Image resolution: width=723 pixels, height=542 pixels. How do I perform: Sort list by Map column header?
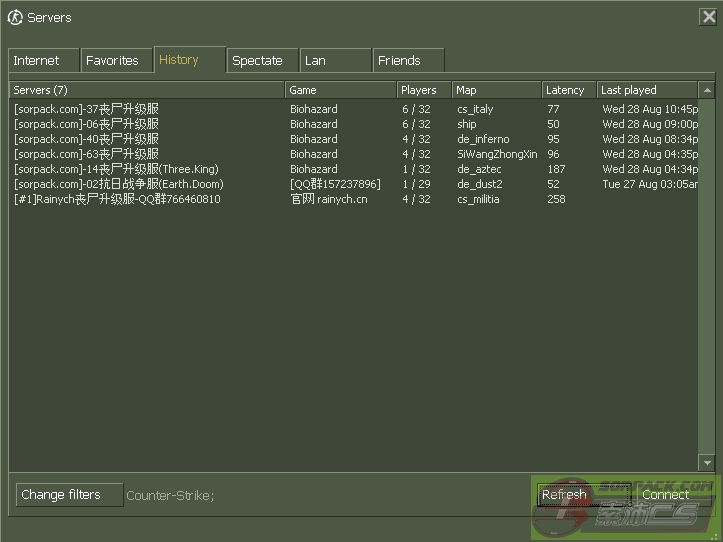point(497,90)
